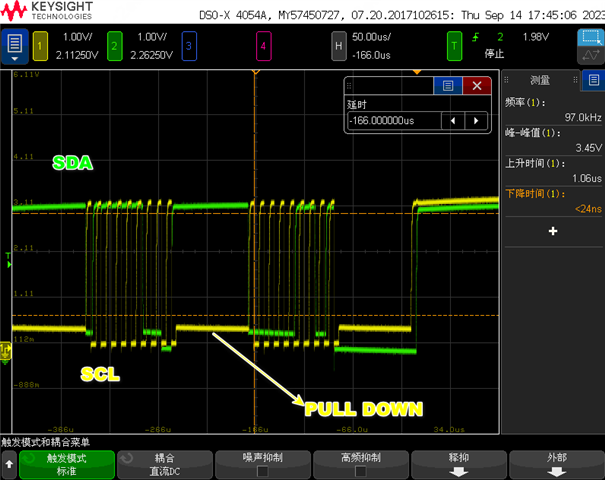
Task: Click the trigger time reference marker at top
Action: 255,72
